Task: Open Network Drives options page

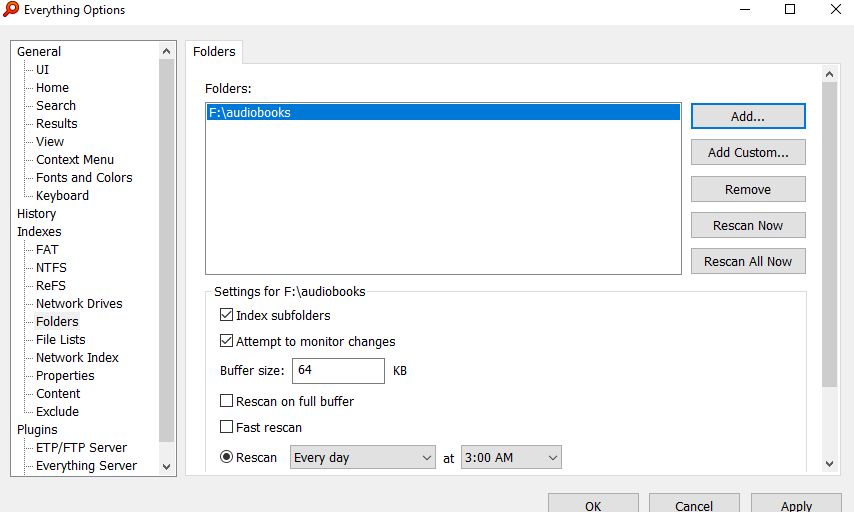Action: (x=79, y=303)
